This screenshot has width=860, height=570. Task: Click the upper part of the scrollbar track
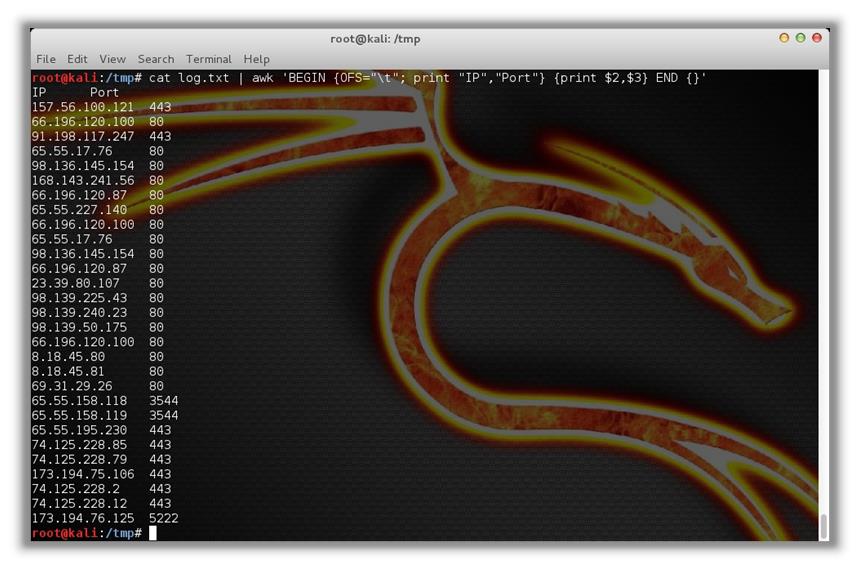pyautogui.click(x=823, y=200)
